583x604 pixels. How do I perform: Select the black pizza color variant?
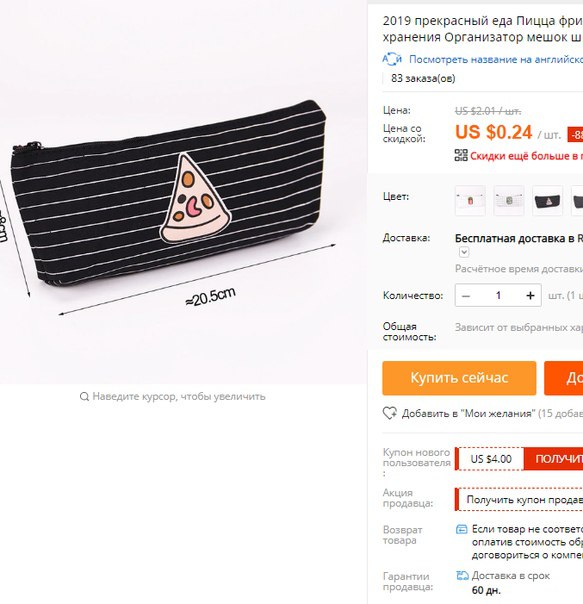click(x=547, y=201)
